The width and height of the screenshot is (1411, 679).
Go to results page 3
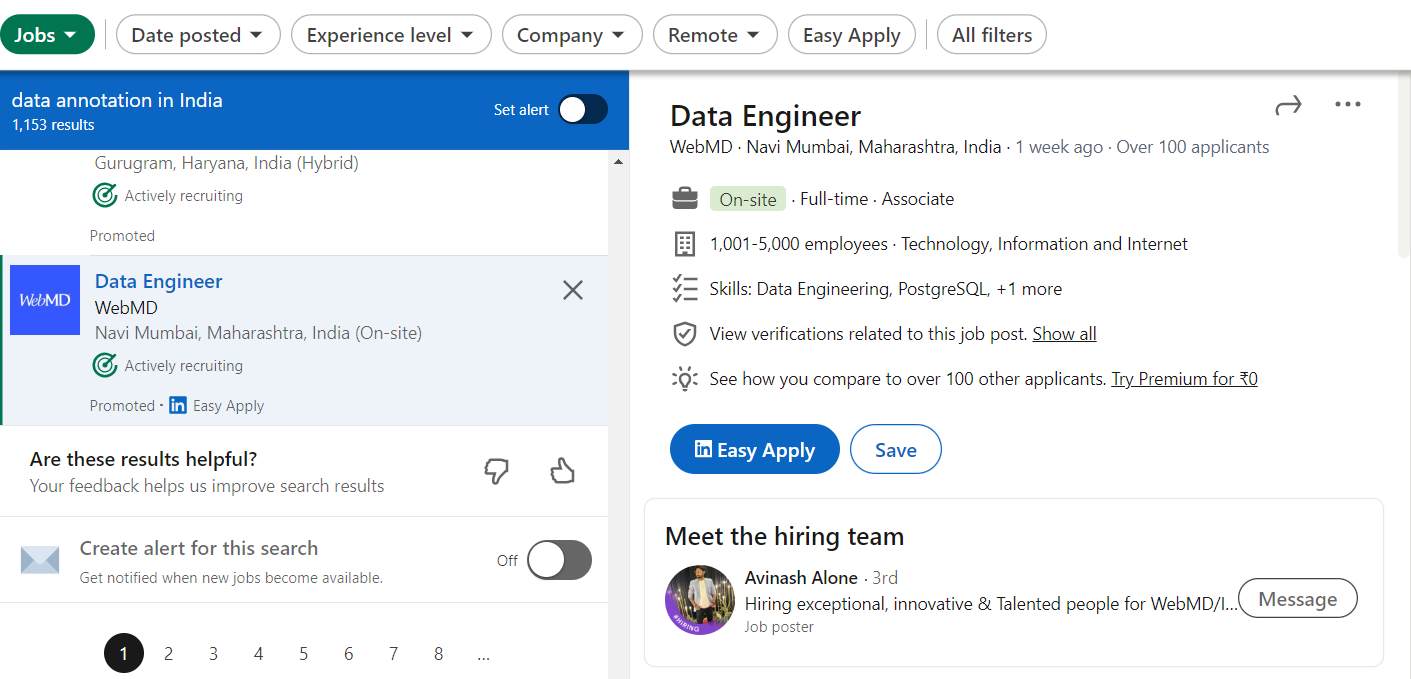214,654
